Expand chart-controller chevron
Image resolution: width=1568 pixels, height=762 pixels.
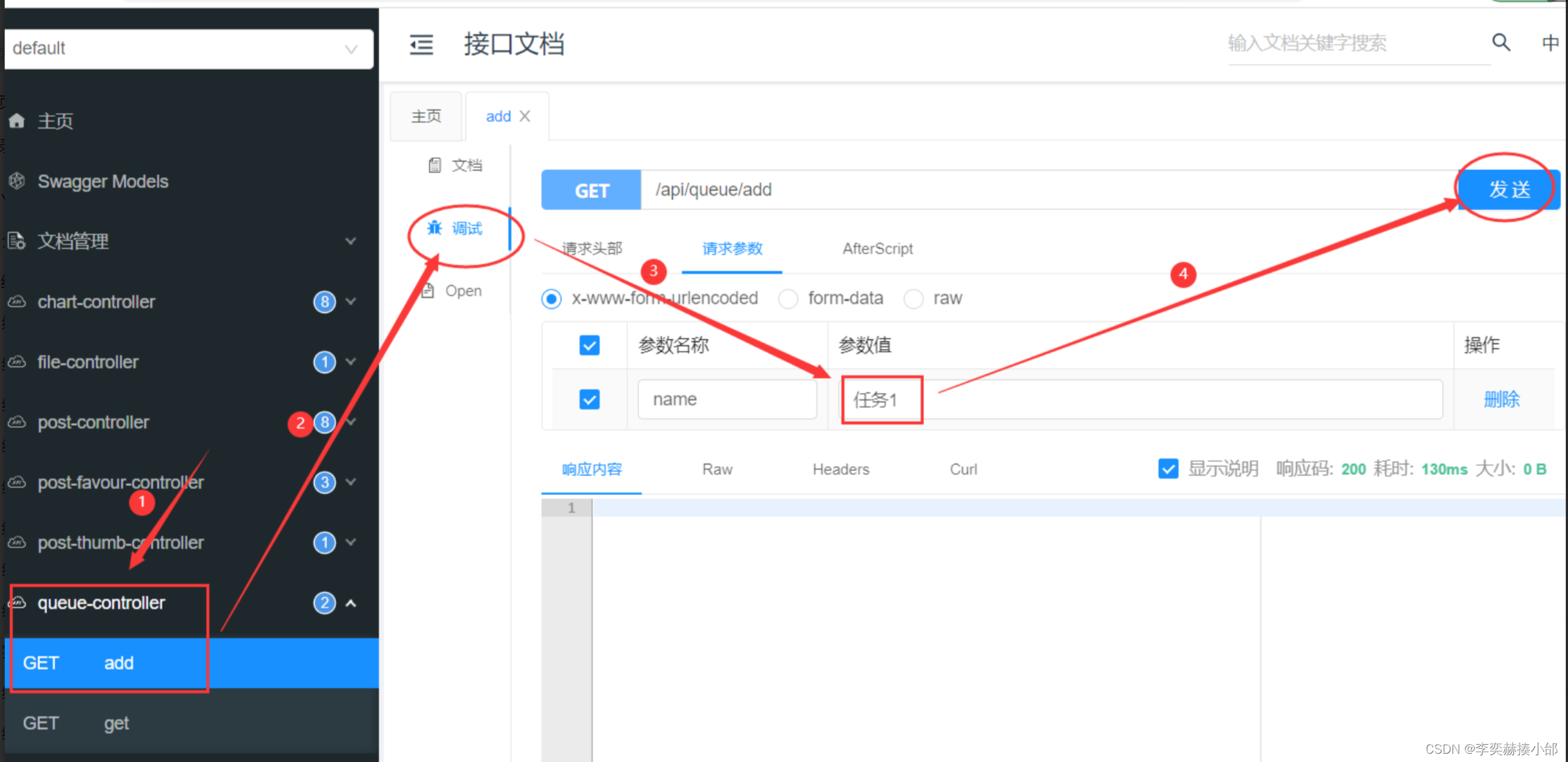click(351, 301)
